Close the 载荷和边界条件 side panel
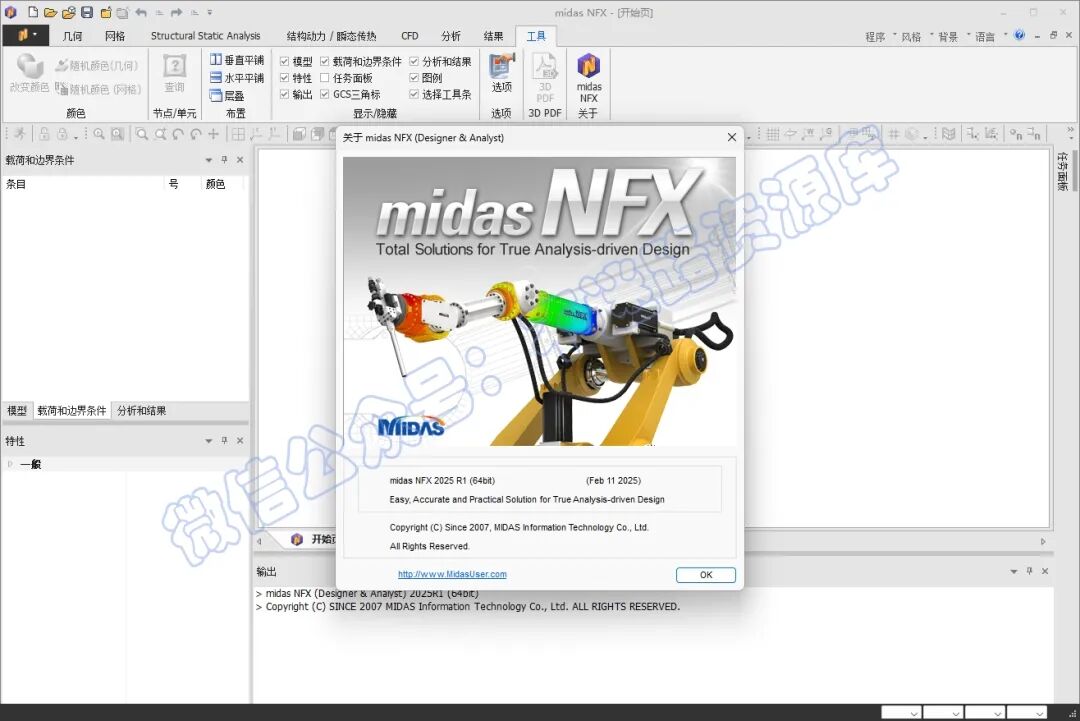This screenshot has height=721, width=1080. click(x=240, y=160)
